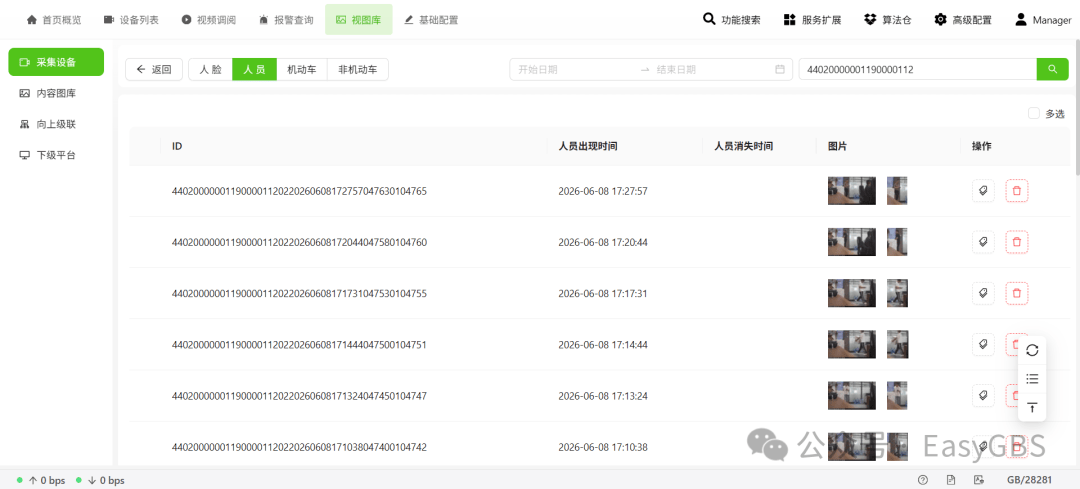Image resolution: width=1080 pixels, height=489 pixels.
Task: Click the help question icon in status bar
Action: (923, 480)
